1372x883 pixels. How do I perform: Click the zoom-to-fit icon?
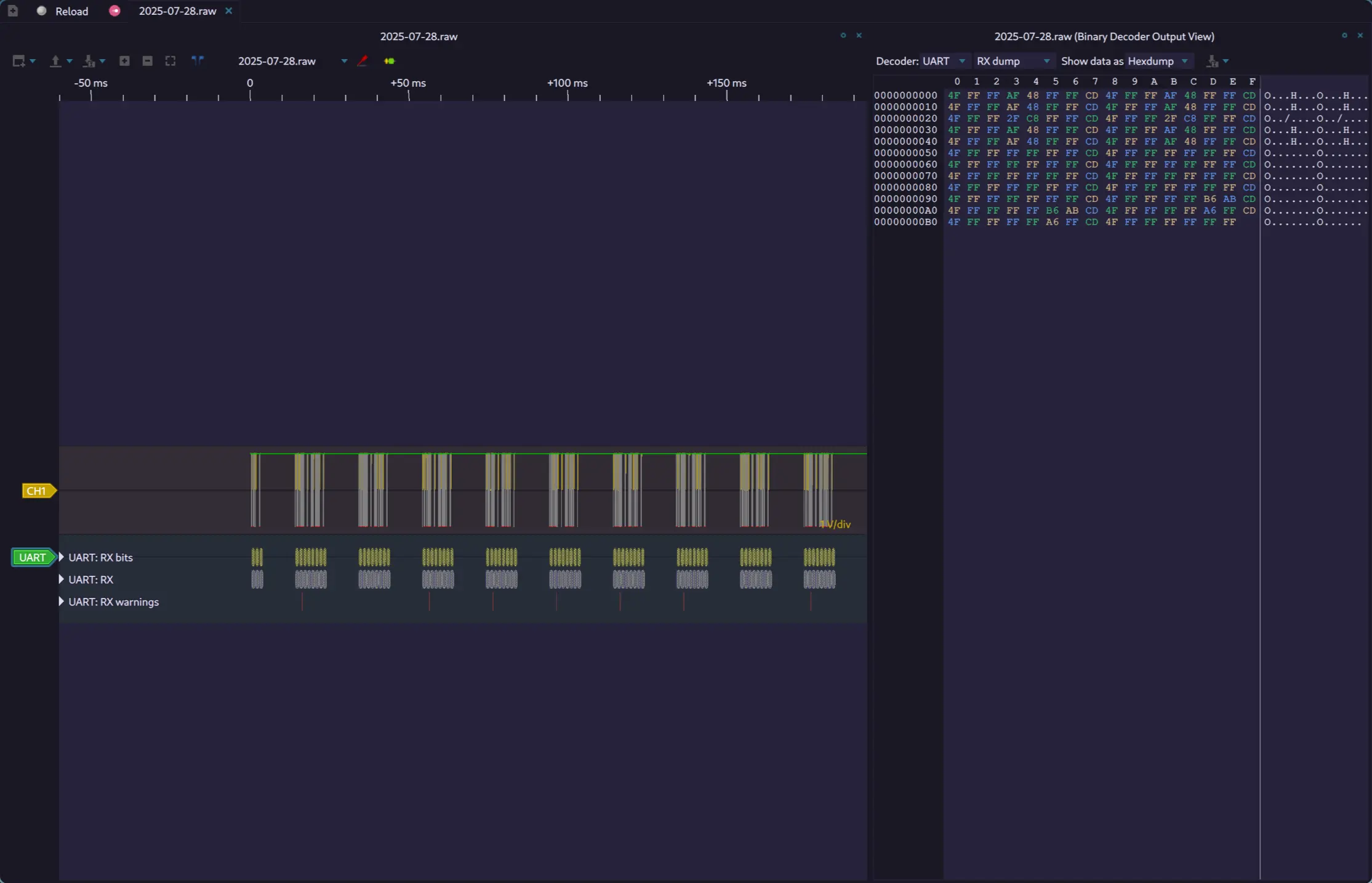coord(170,61)
